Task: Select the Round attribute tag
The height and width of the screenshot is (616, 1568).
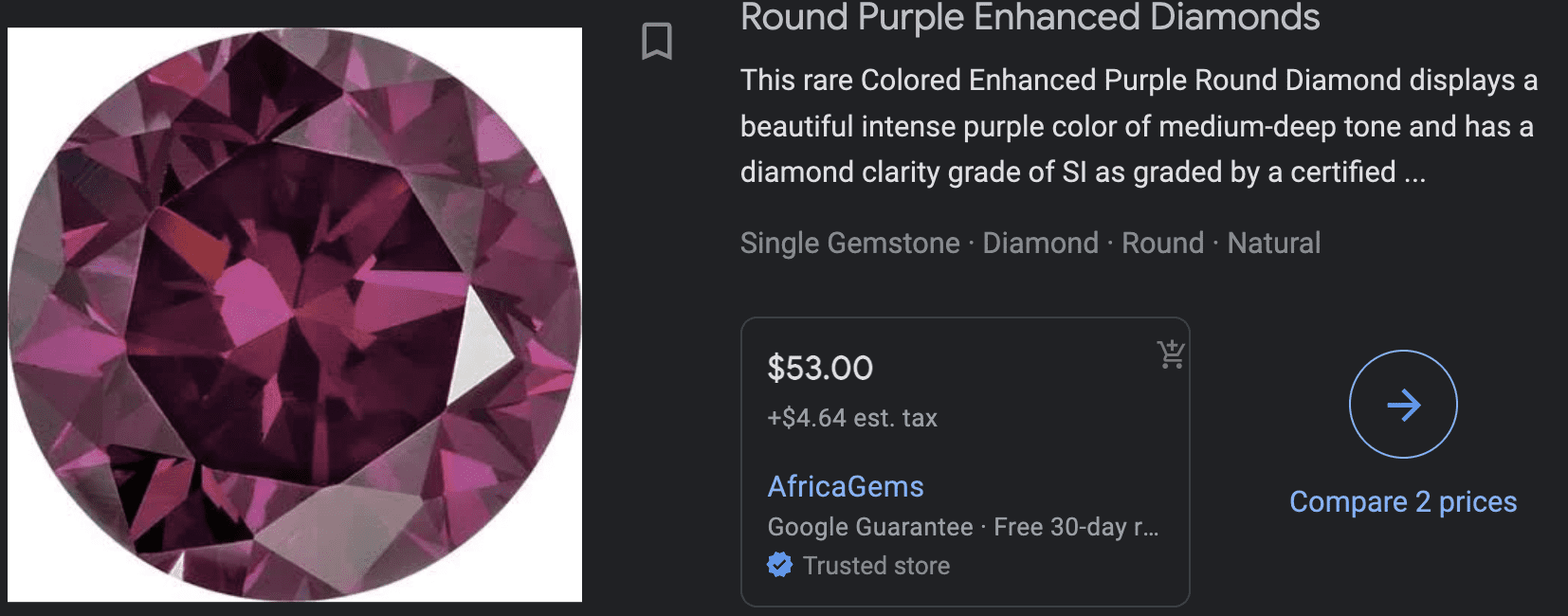Action: coord(1162,244)
